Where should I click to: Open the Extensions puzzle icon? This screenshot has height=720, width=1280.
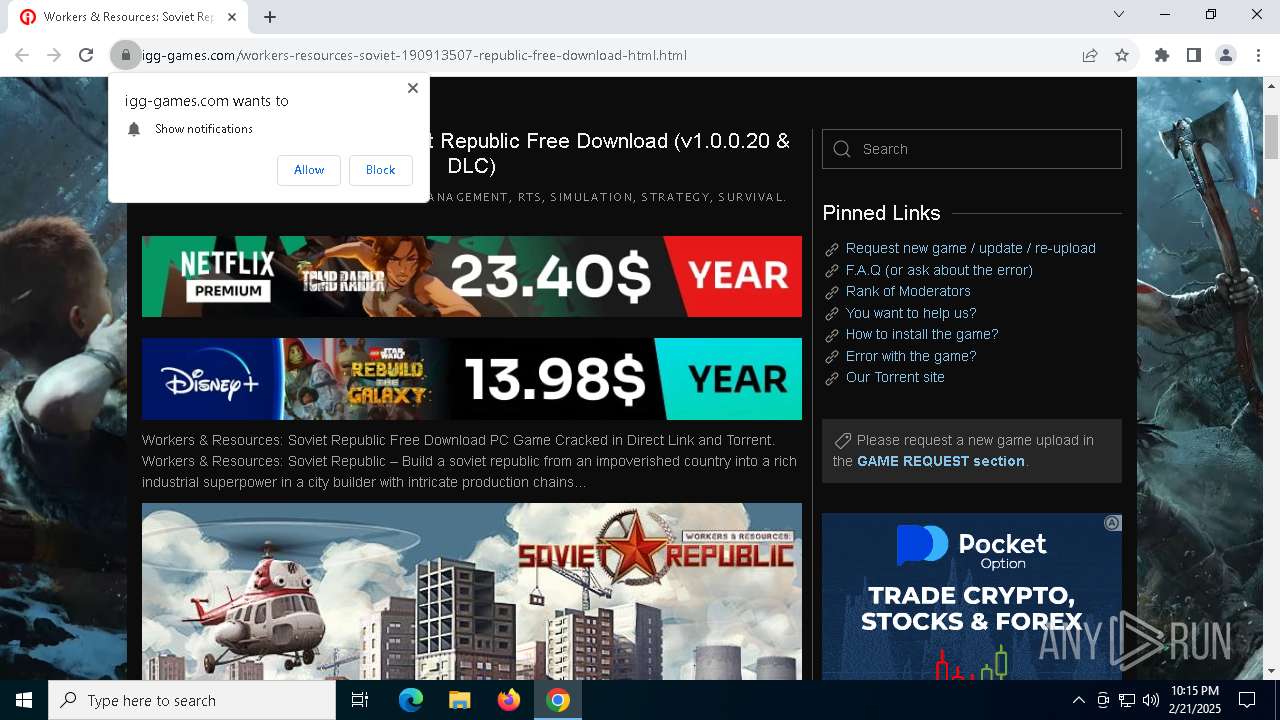(1162, 55)
